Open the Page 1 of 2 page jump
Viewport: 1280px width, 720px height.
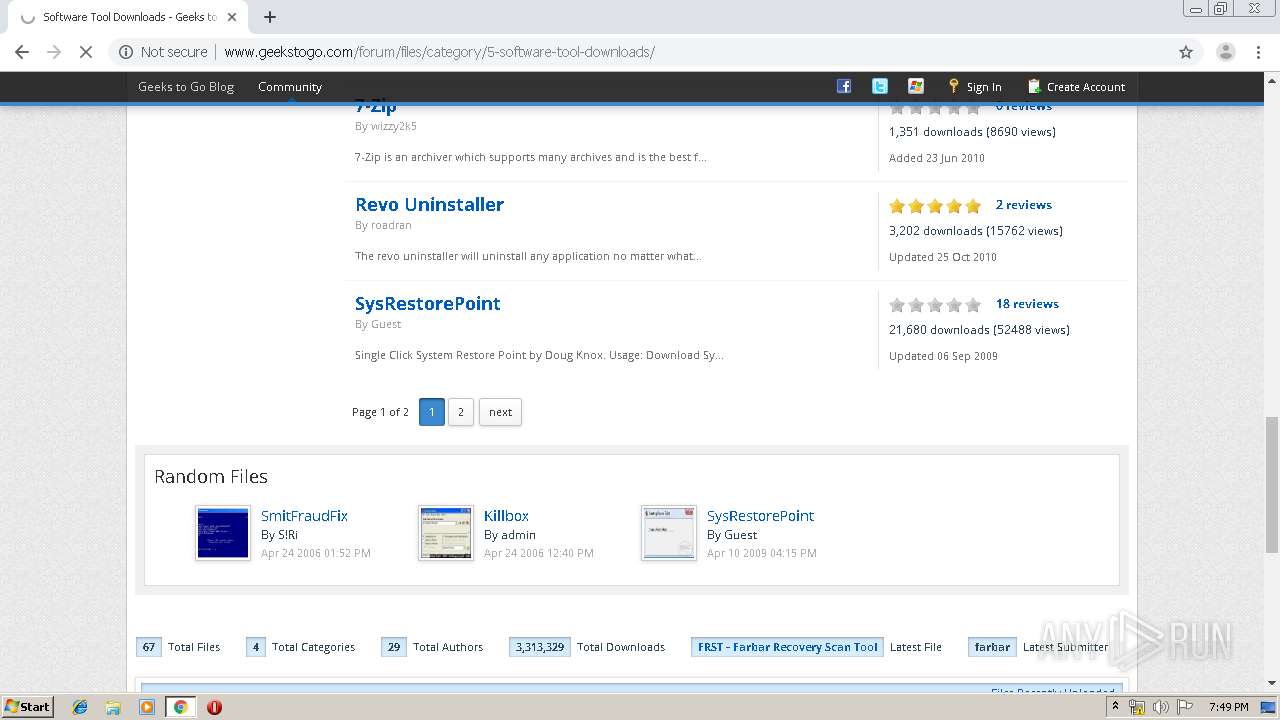380,412
